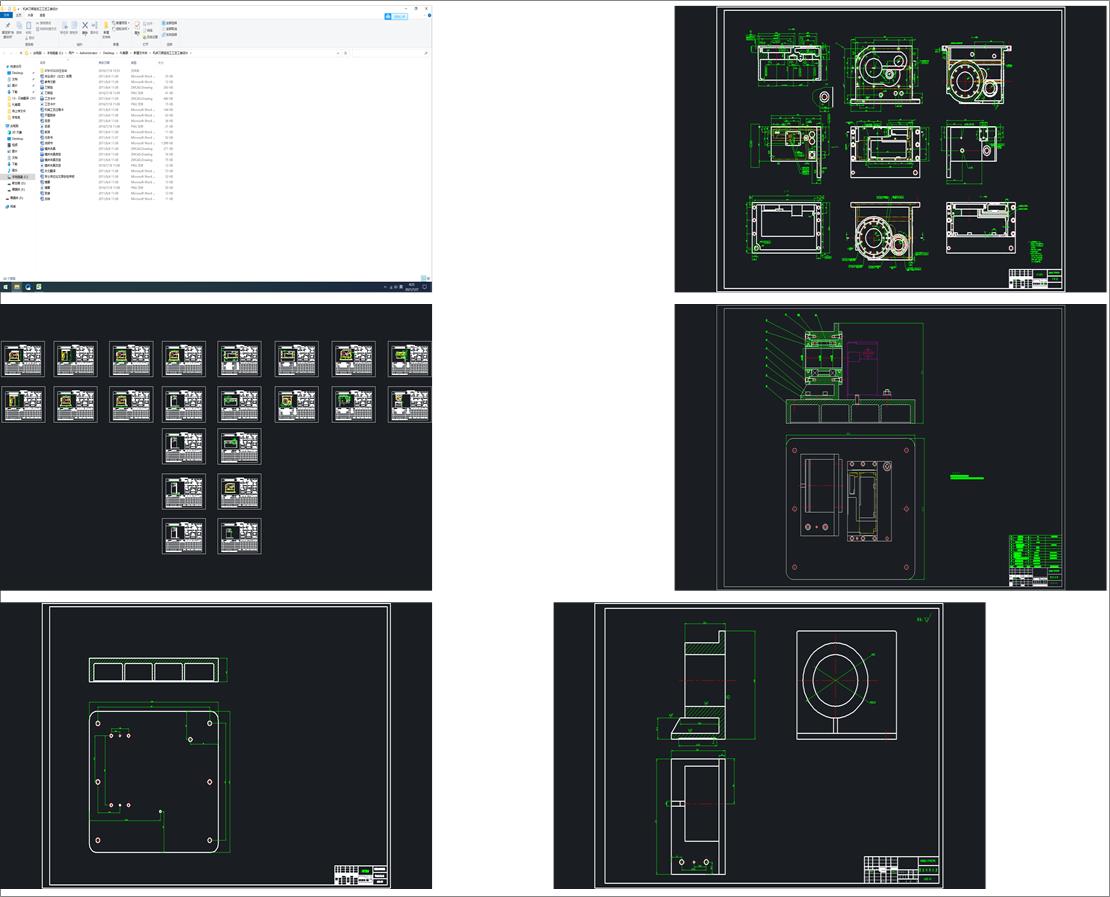Click the browser icon on taskbar
This screenshot has height=897, width=1110.
coord(28,287)
